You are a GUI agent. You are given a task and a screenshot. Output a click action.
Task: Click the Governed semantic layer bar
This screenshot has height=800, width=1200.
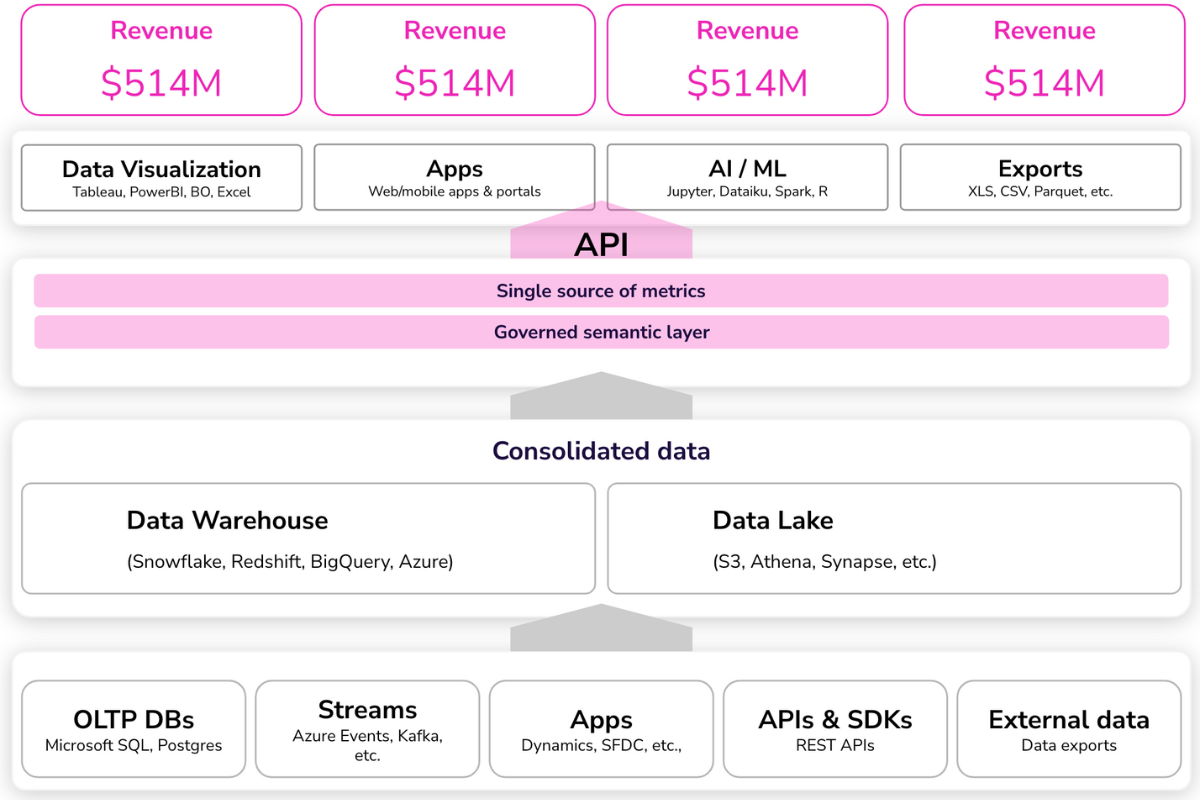click(601, 331)
